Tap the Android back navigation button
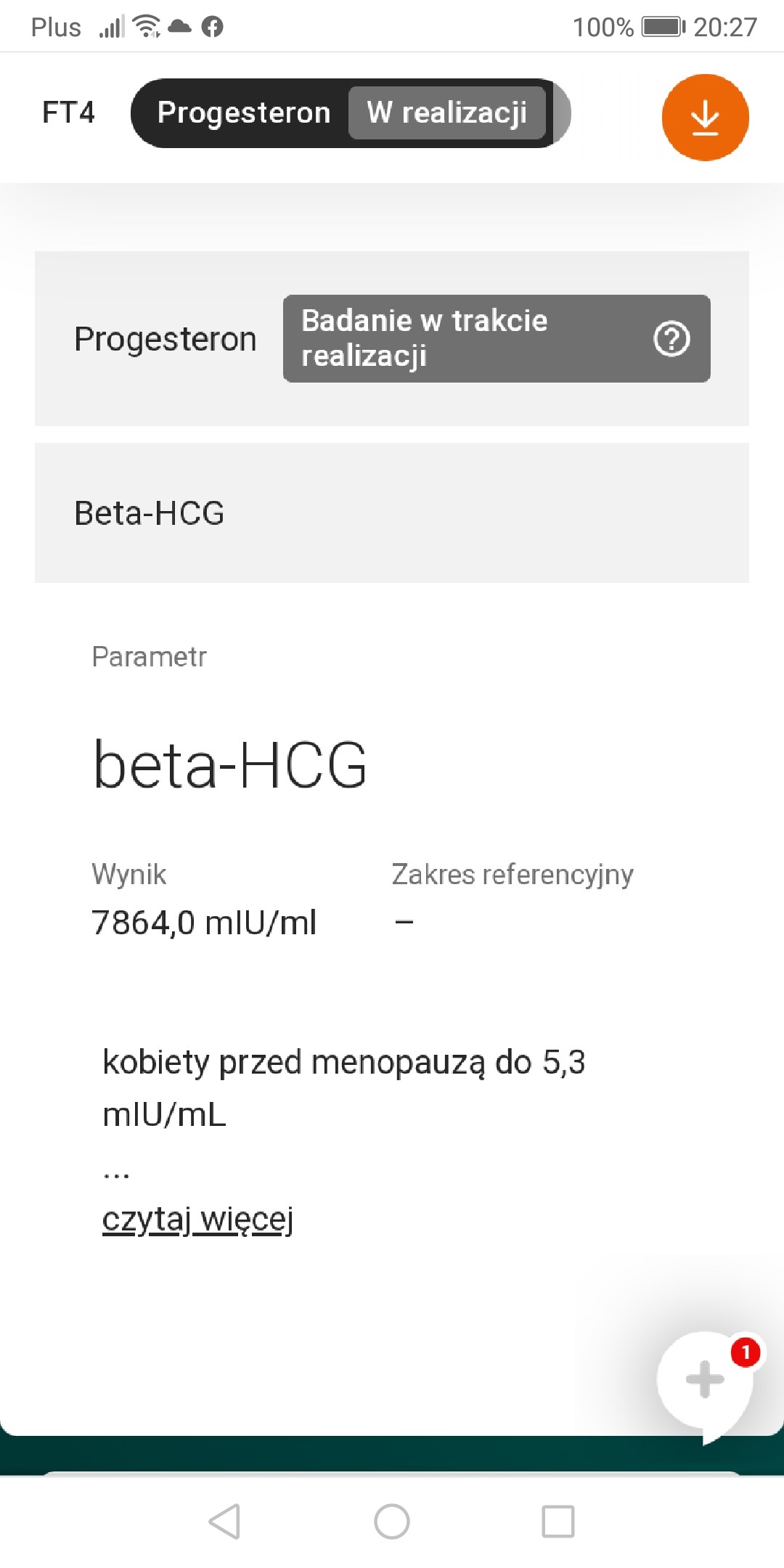This screenshot has width=784, height=1568. pos(224,1521)
